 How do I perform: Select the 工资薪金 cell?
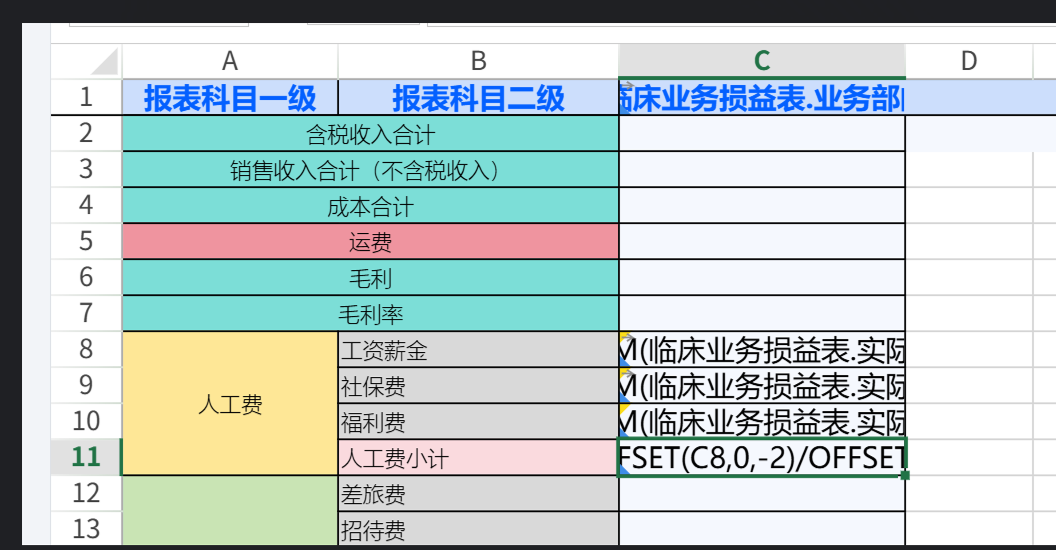tap(478, 350)
